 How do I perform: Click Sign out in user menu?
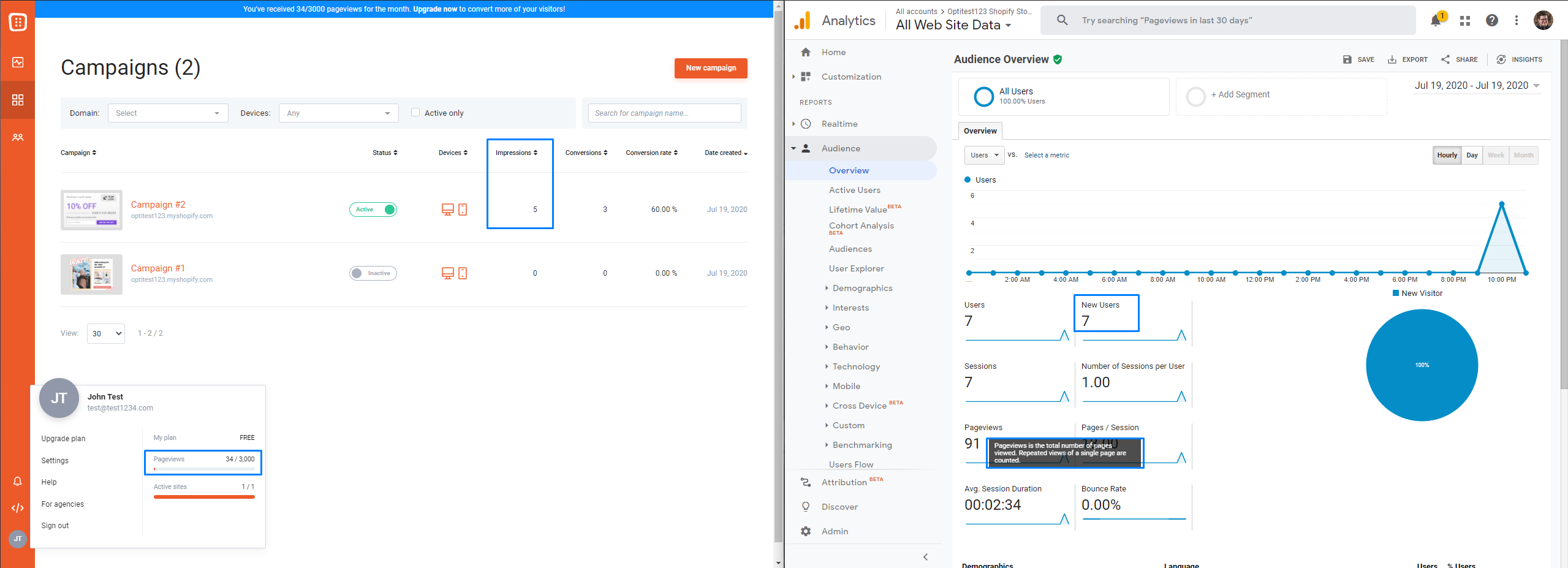click(x=55, y=526)
